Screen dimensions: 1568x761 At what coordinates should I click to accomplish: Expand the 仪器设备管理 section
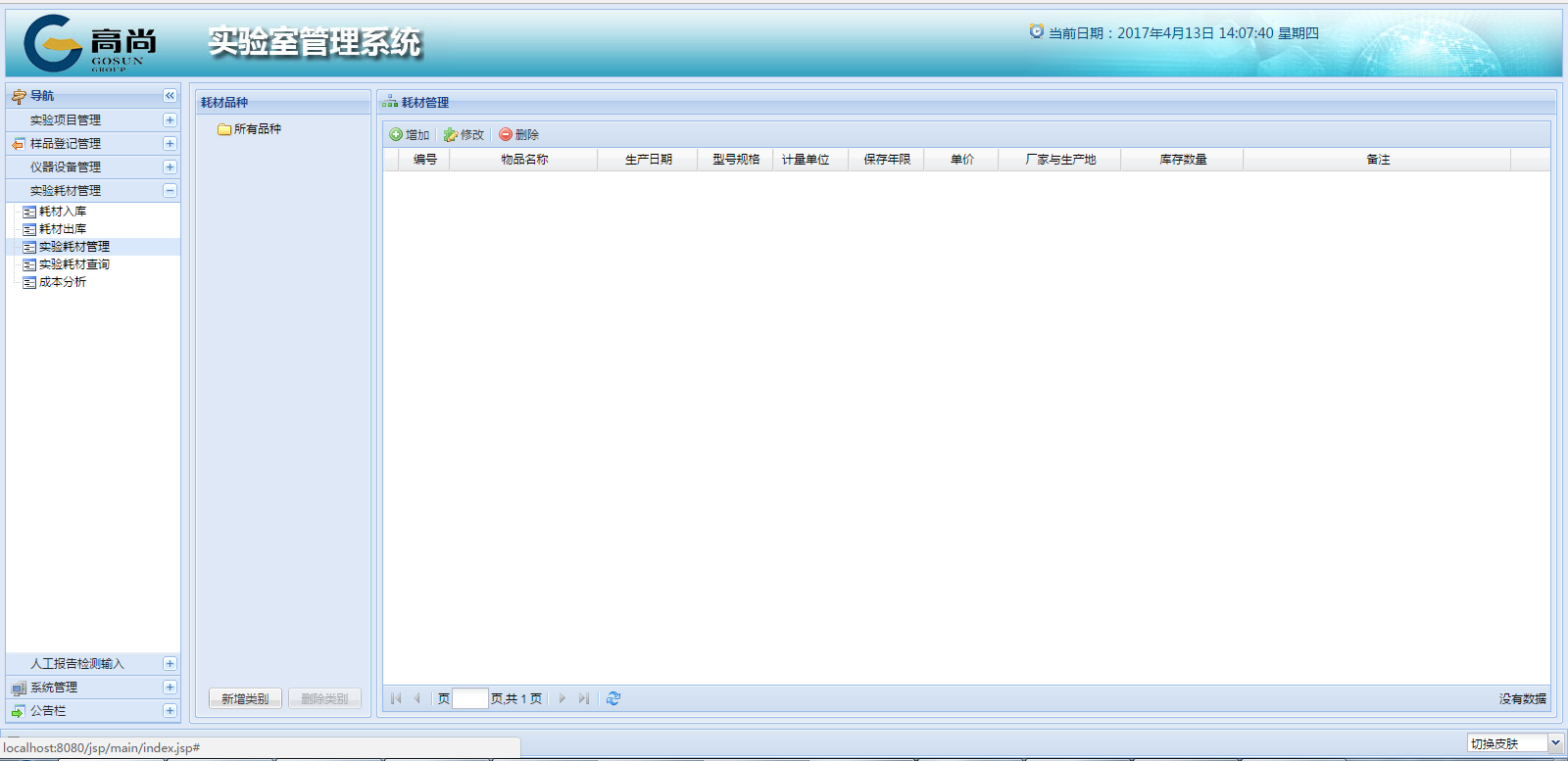click(x=170, y=166)
